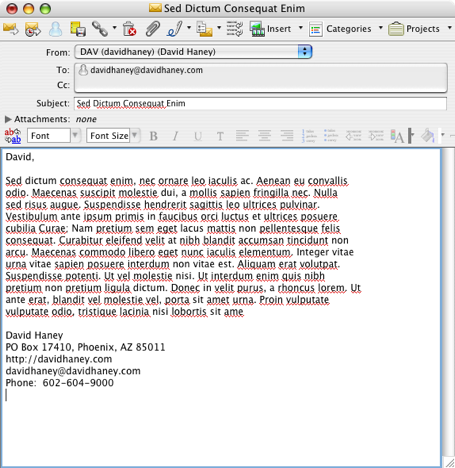Viewport: 455px width, 468px height.
Task: Align text right
Action: pos(287,136)
